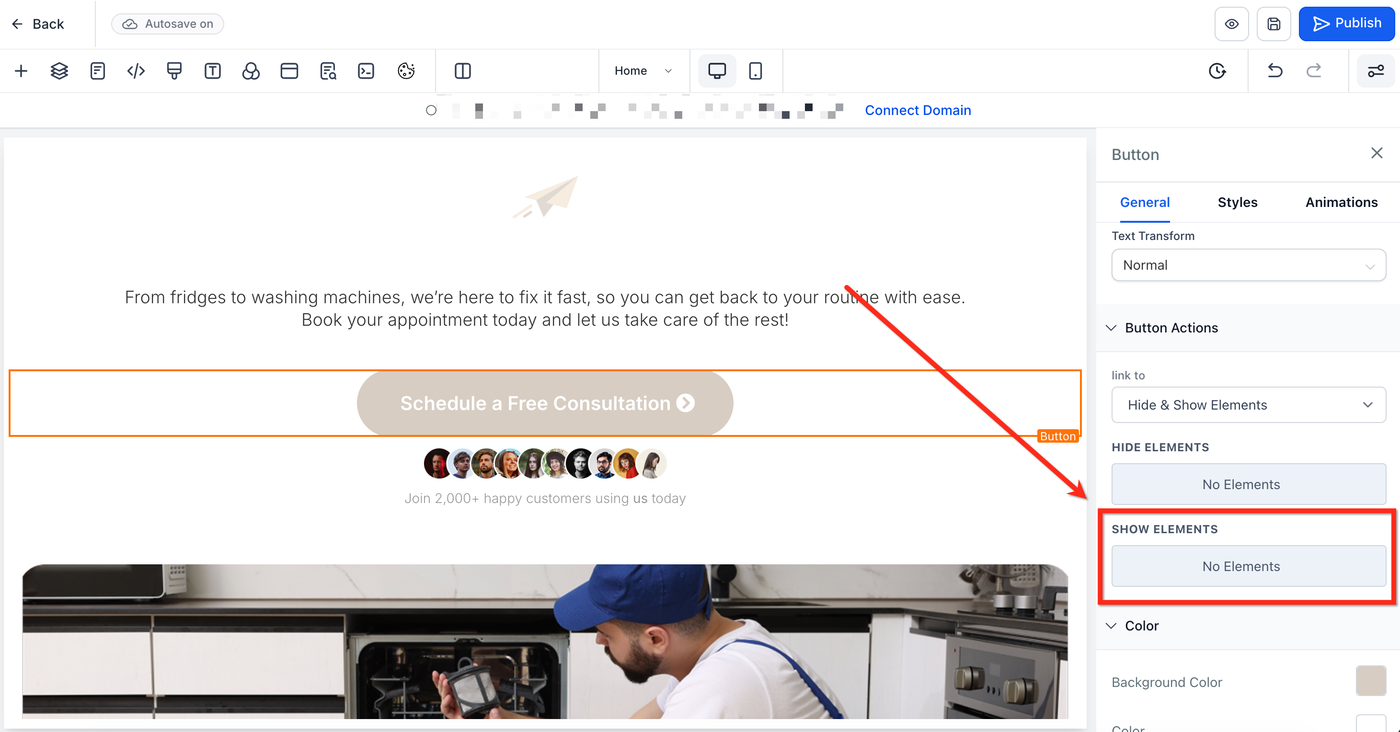Open the Animations tab
The image size is (1400, 732).
click(x=1341, y=202)
